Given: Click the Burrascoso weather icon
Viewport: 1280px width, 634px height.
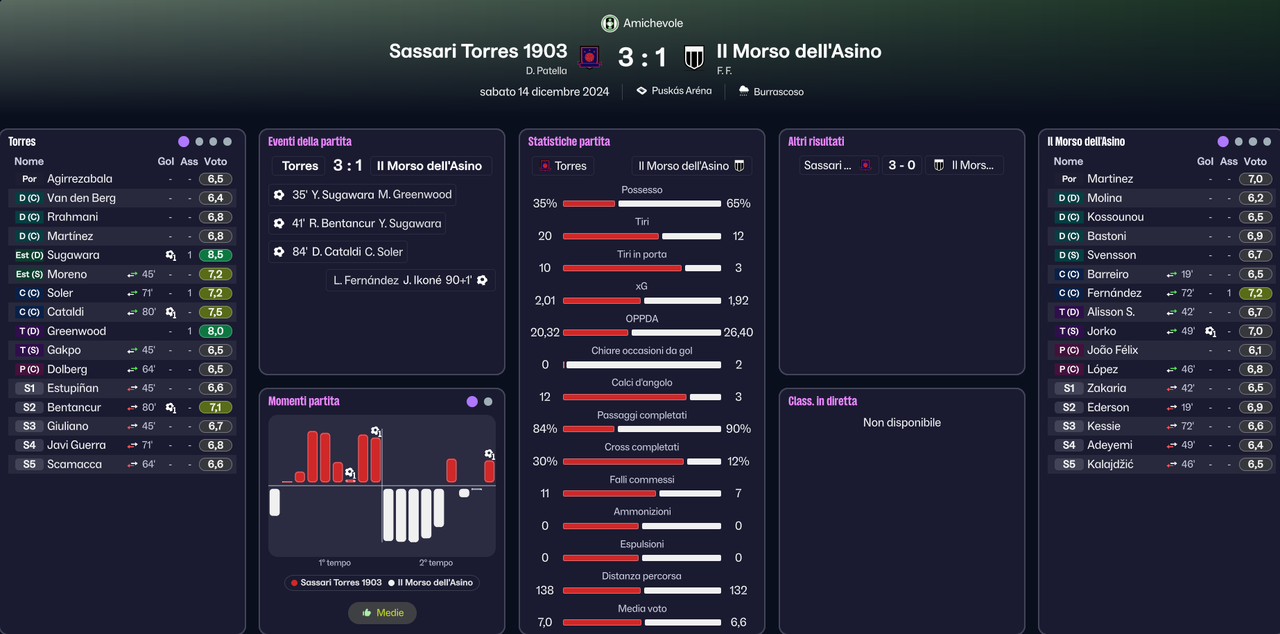Looking at the screenshot, I should click(743, 91).
